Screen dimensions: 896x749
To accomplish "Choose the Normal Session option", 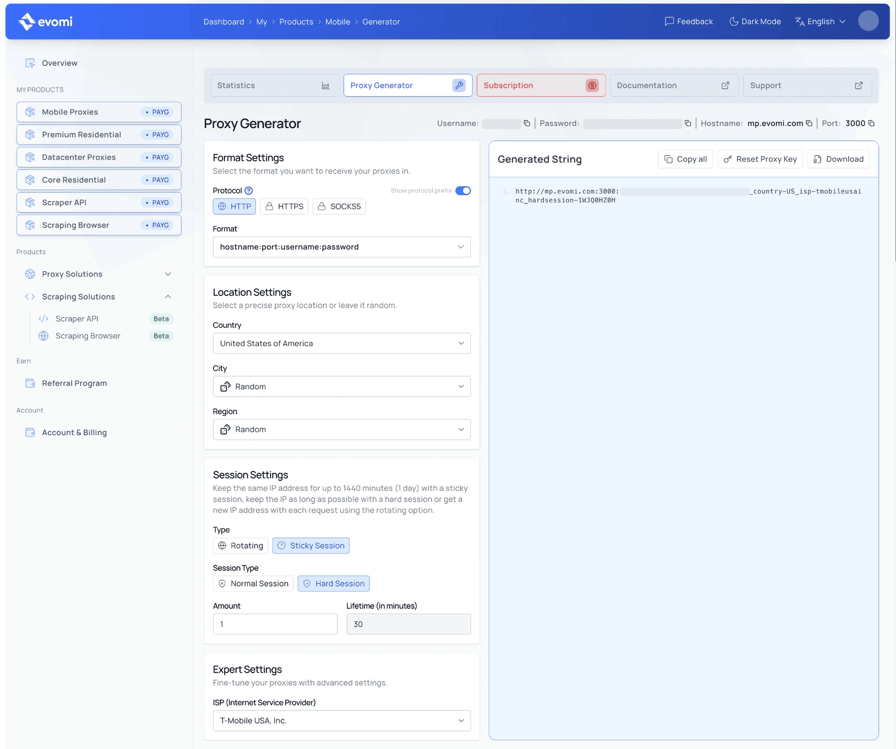I will point(253,583).
